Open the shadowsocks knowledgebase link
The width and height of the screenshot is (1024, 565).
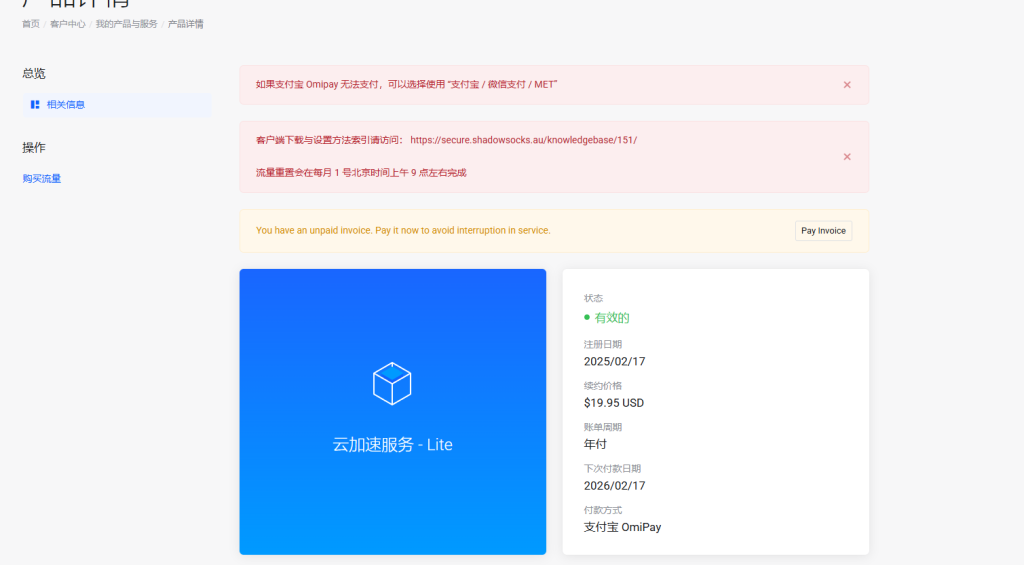click(523, 140)
